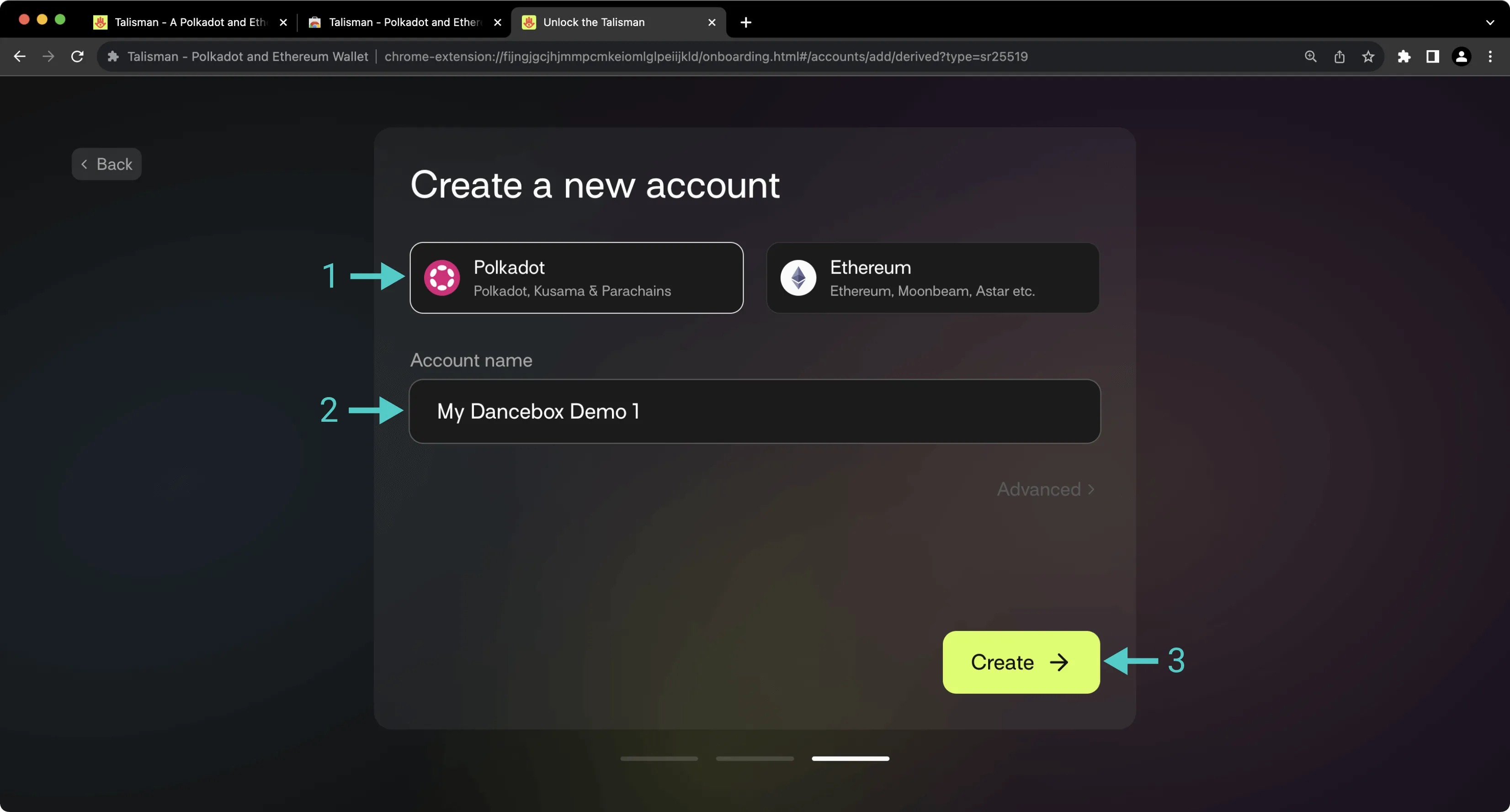Click the "Create a new account" heading
Viewport: 1510px width, 812px height.
[595, 185]
